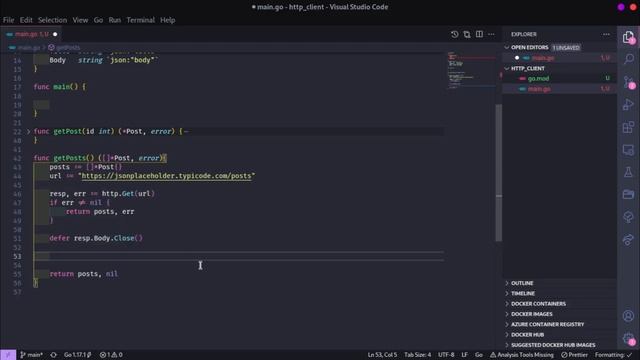Open the Remote Explorer view
The image size is (640, 360).
pyautogui.click(x=628, y=150)
